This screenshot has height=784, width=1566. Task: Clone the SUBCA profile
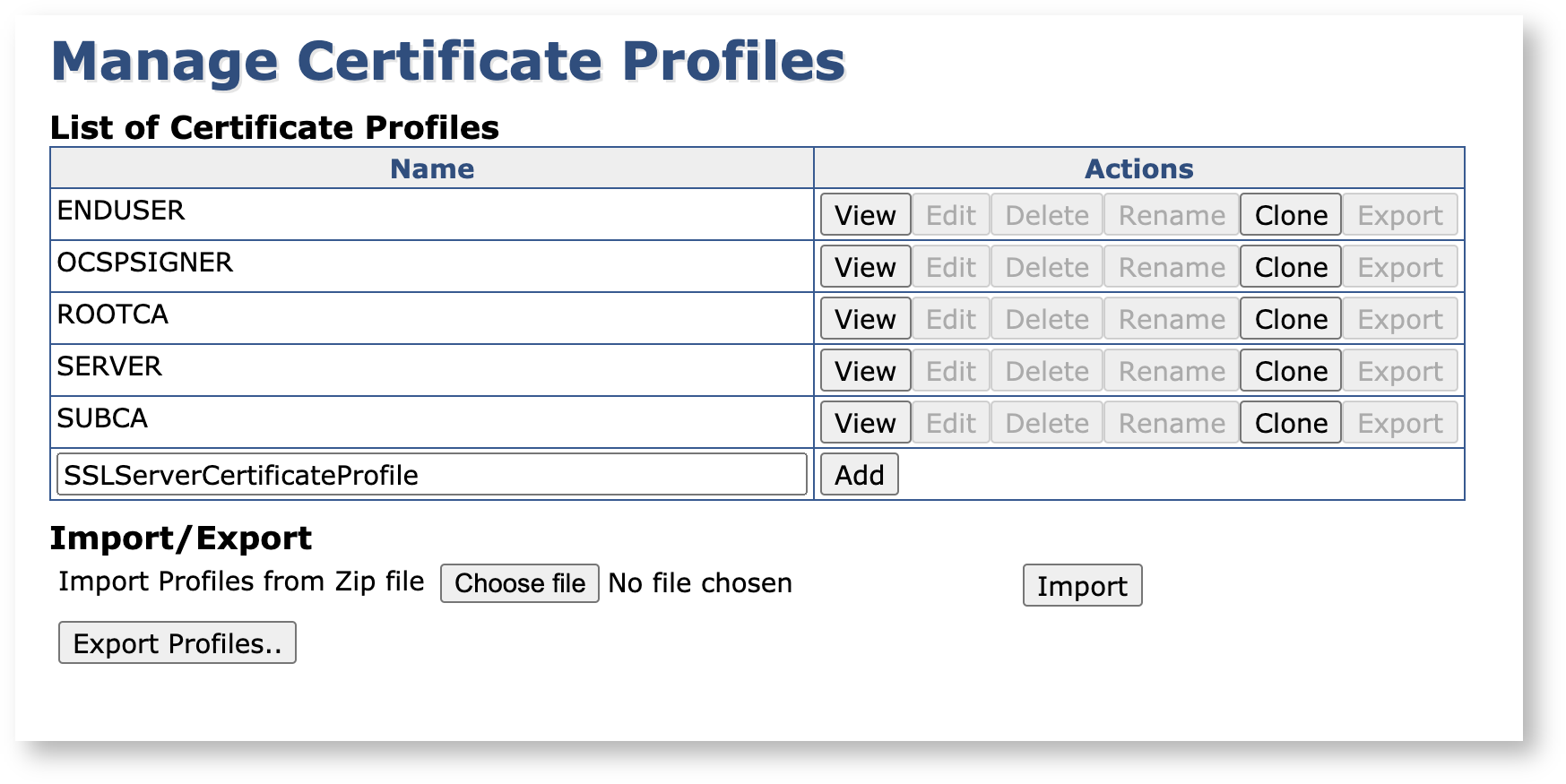[1290, 423]
